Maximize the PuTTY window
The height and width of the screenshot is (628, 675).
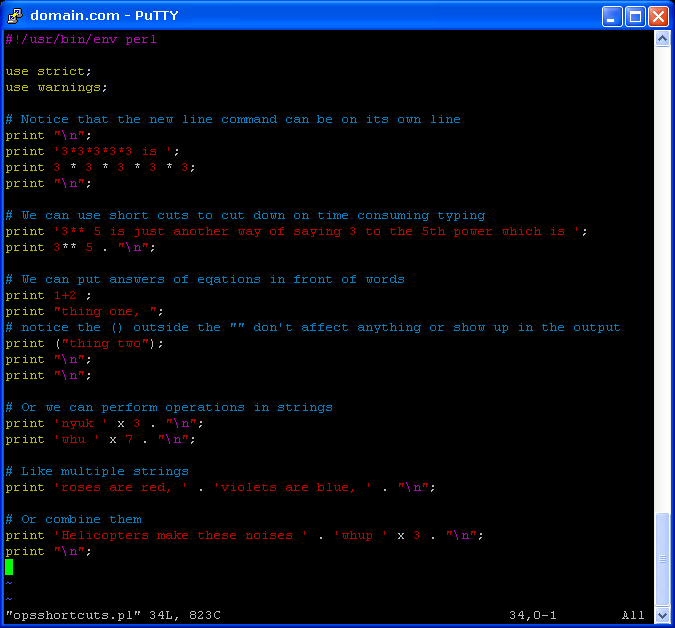click(635, 16)
